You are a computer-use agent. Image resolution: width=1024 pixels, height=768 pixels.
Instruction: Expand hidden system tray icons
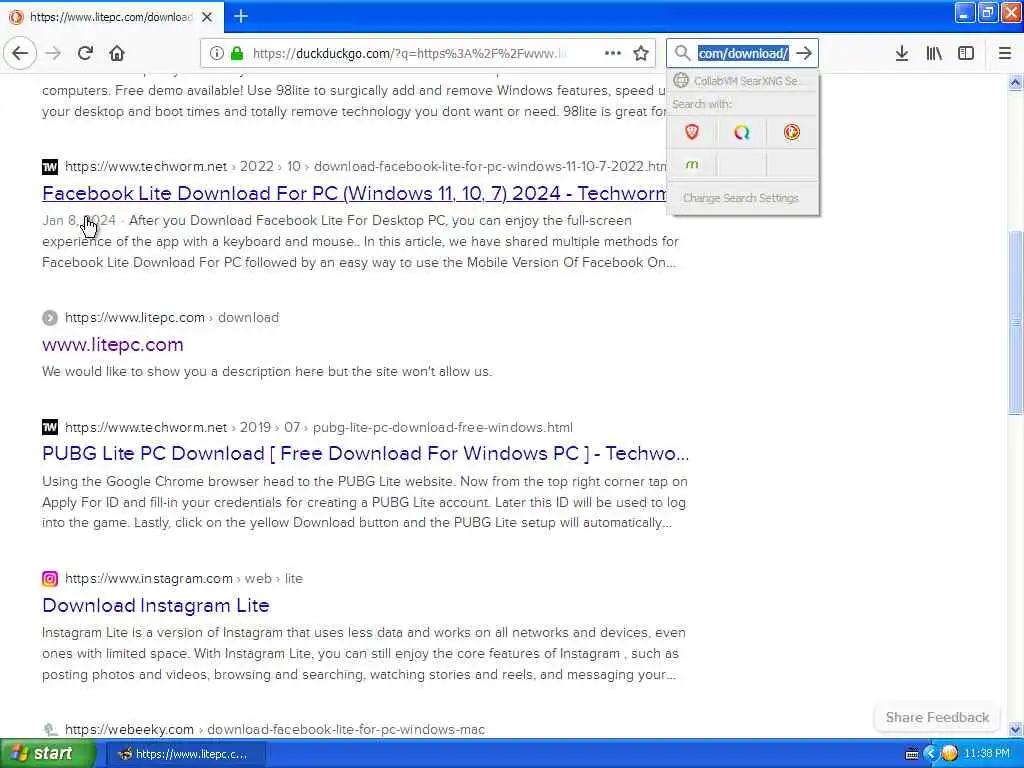pyautogui.click(x=931, y=754)
